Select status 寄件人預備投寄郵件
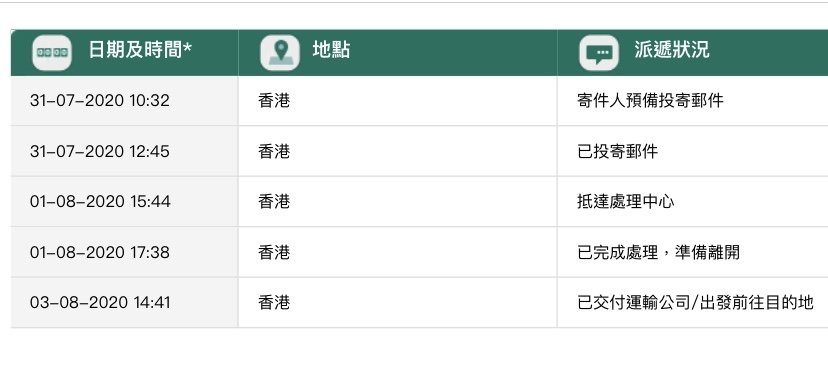 point(650,100)
